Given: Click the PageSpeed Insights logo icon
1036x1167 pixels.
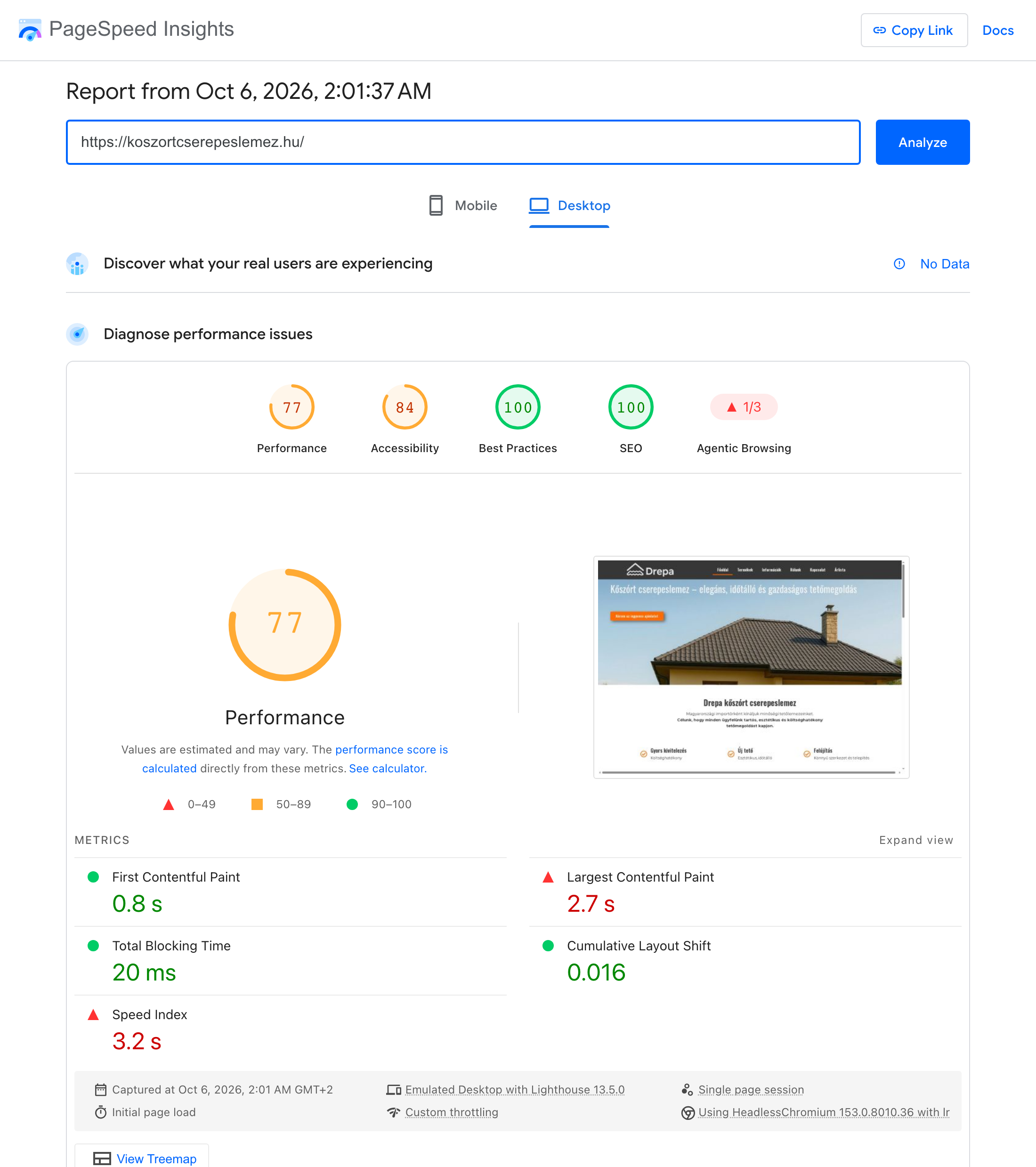Looking at the screenshot, I should pos(30,30).
